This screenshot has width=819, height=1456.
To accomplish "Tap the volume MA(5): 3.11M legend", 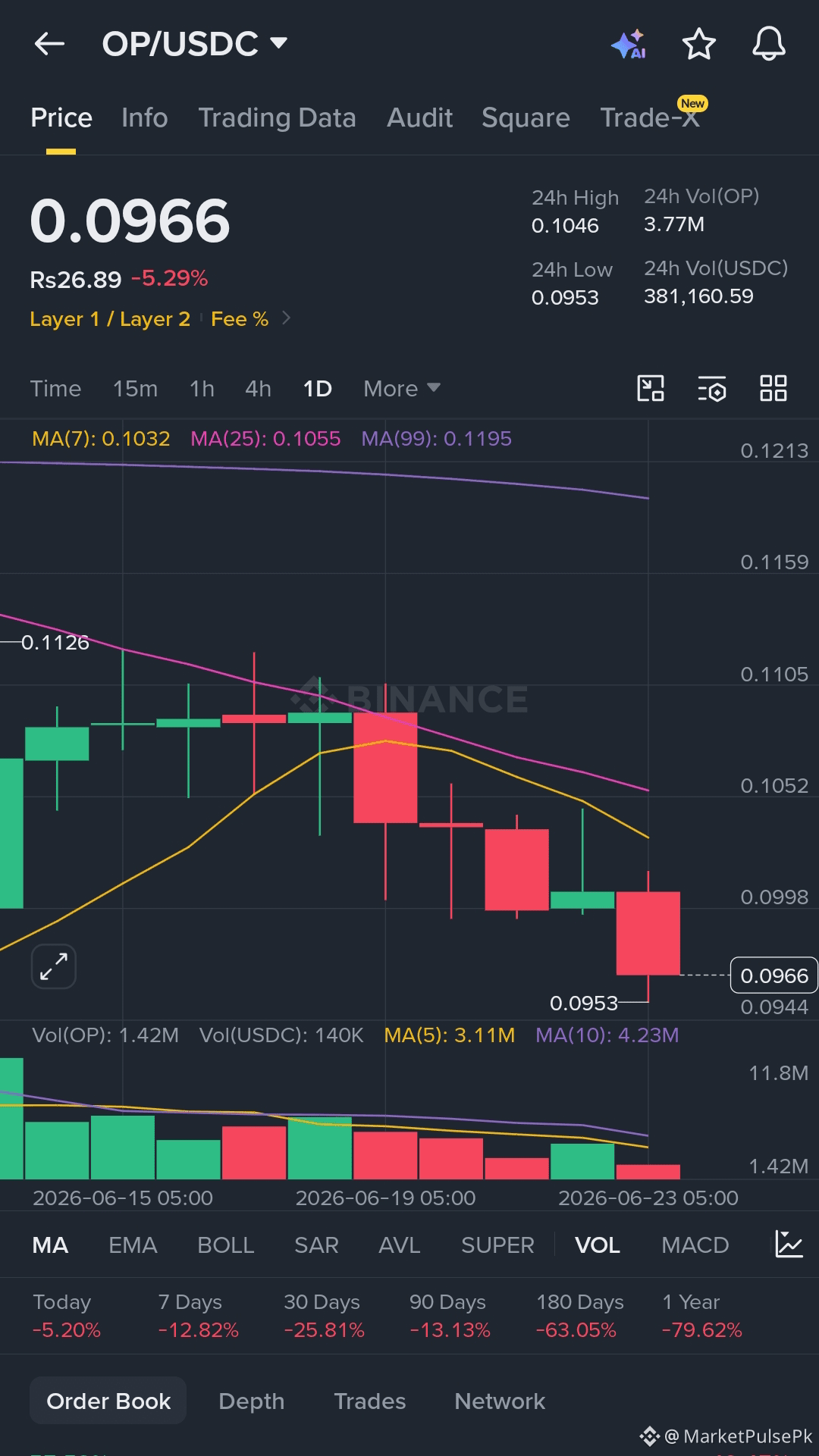I will tap(450, 1035).
